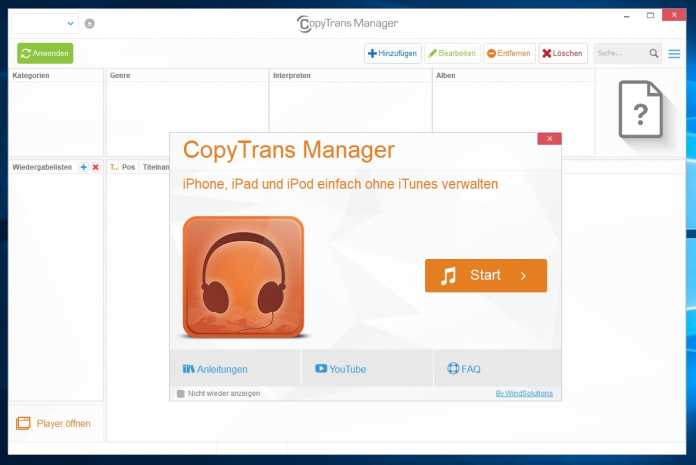
Task: Enable Nicht wieder anzeigen checkbox
Action: coord(181,394)
